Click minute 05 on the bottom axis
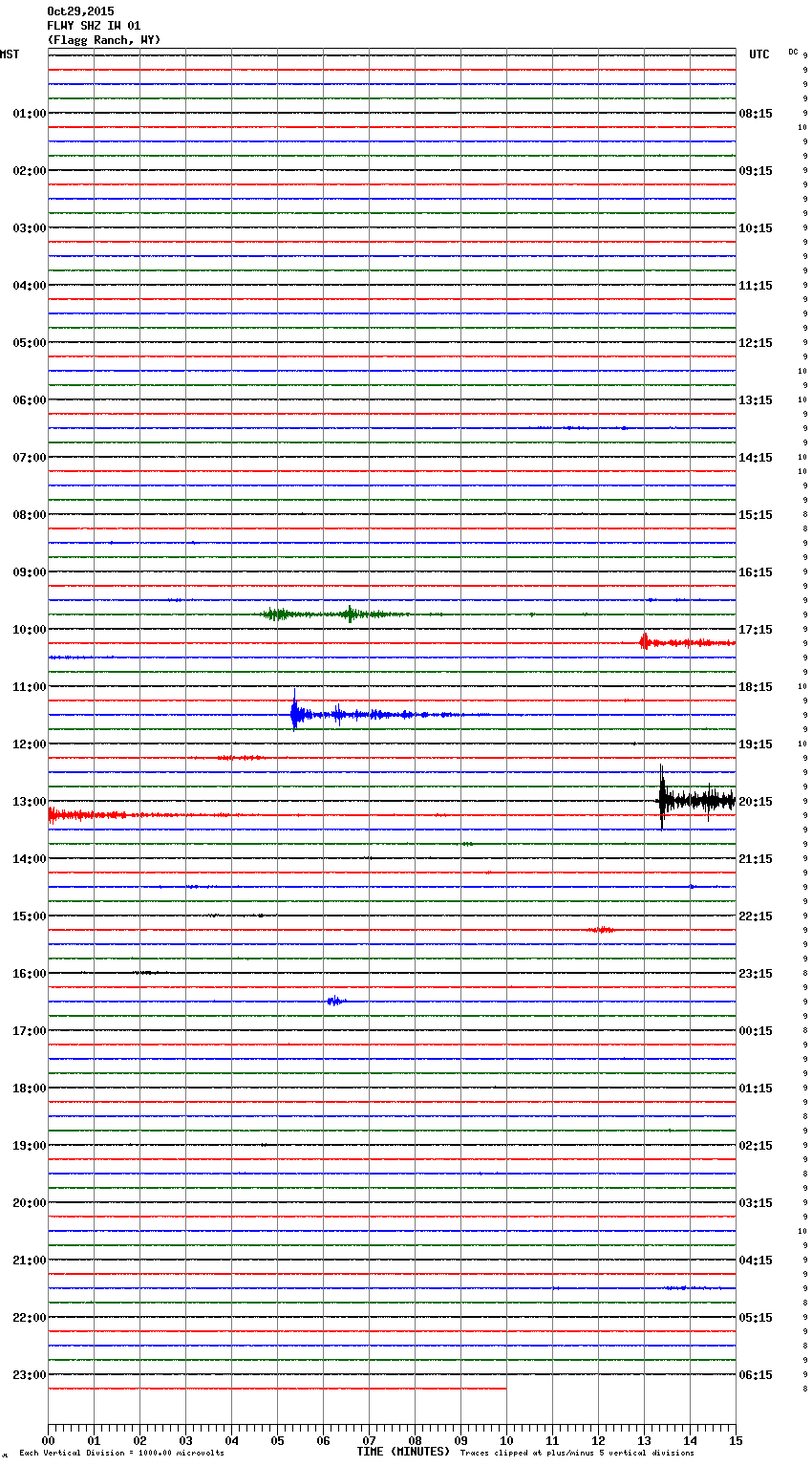 pos(277,1441)
